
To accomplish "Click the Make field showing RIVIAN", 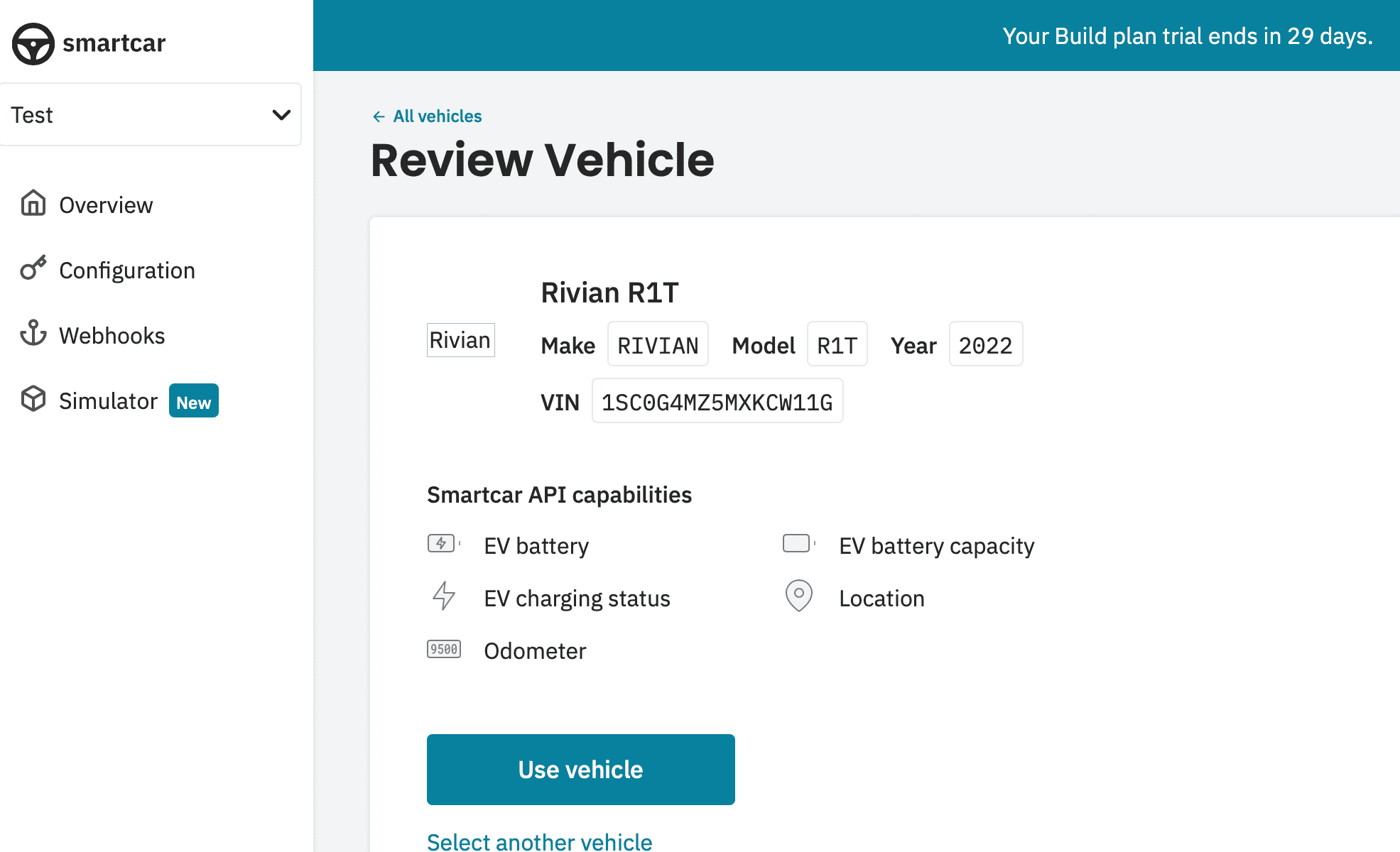I will 658,345.
